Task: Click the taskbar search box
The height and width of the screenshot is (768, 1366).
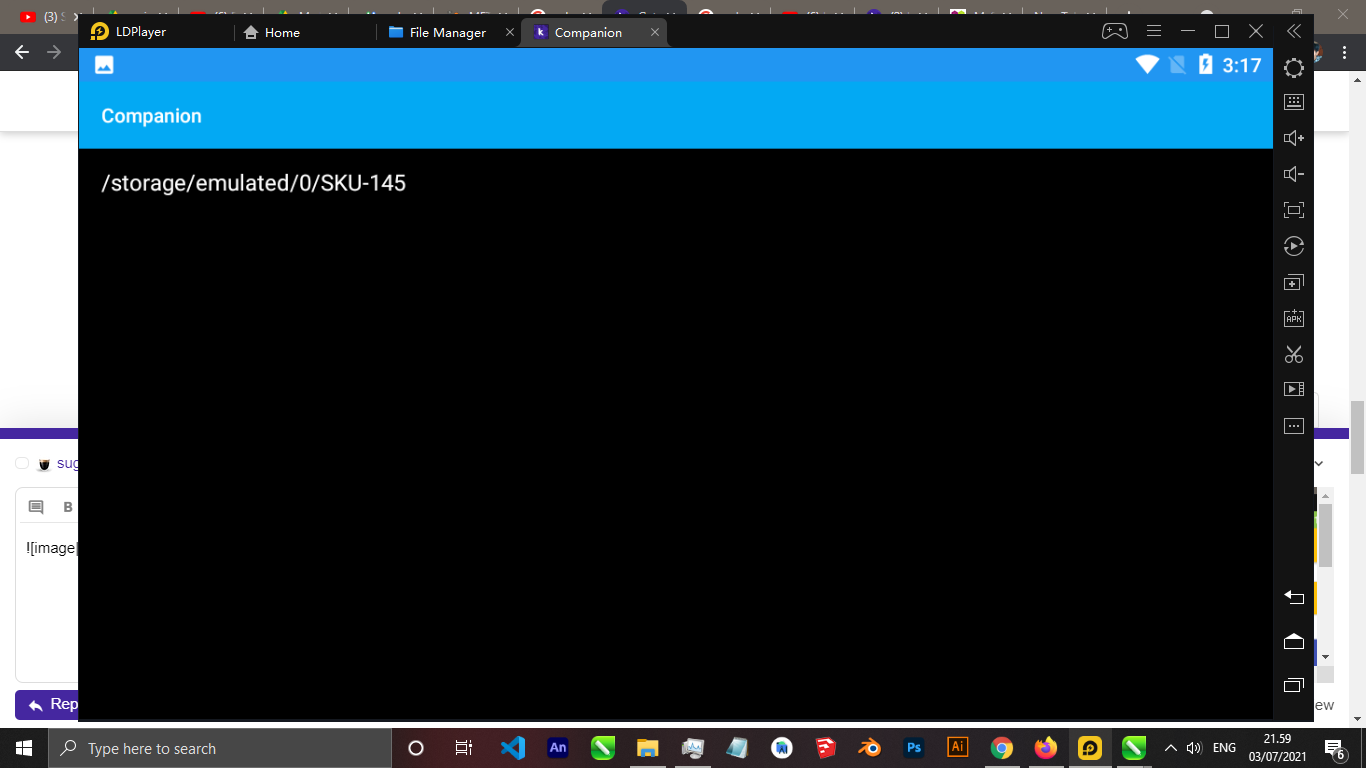Action: pyautogui.click(x=220, y=748)
